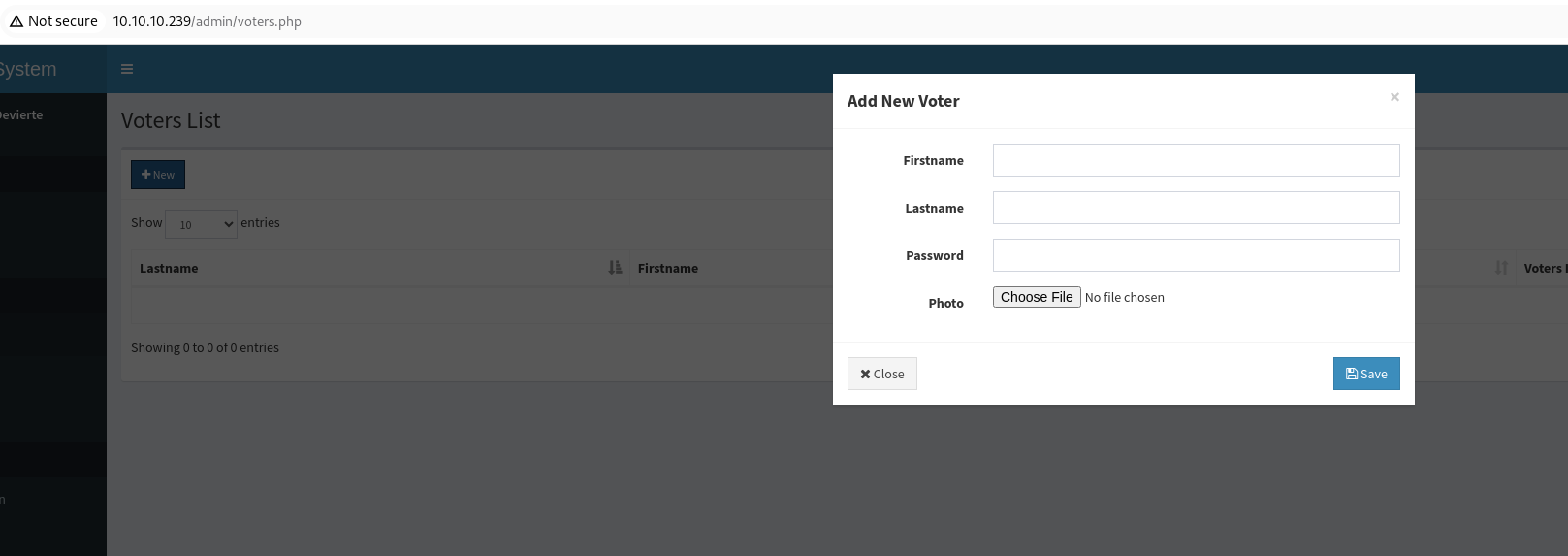Click the Close button in modal footer
Screen dimensions: 1568x556
tap(881, 374)
